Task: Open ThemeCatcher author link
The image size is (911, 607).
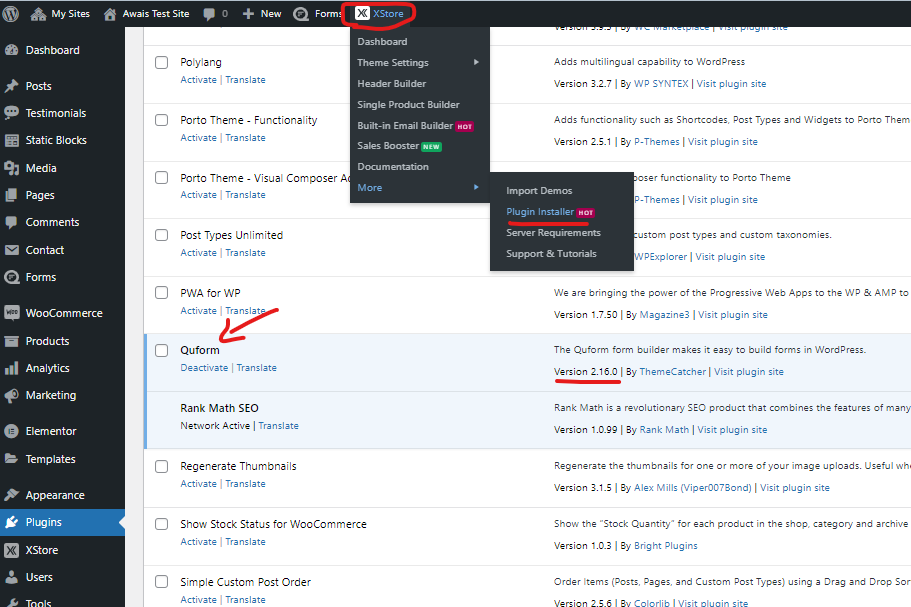Action: pyautogui.click(x=672, y=372)
